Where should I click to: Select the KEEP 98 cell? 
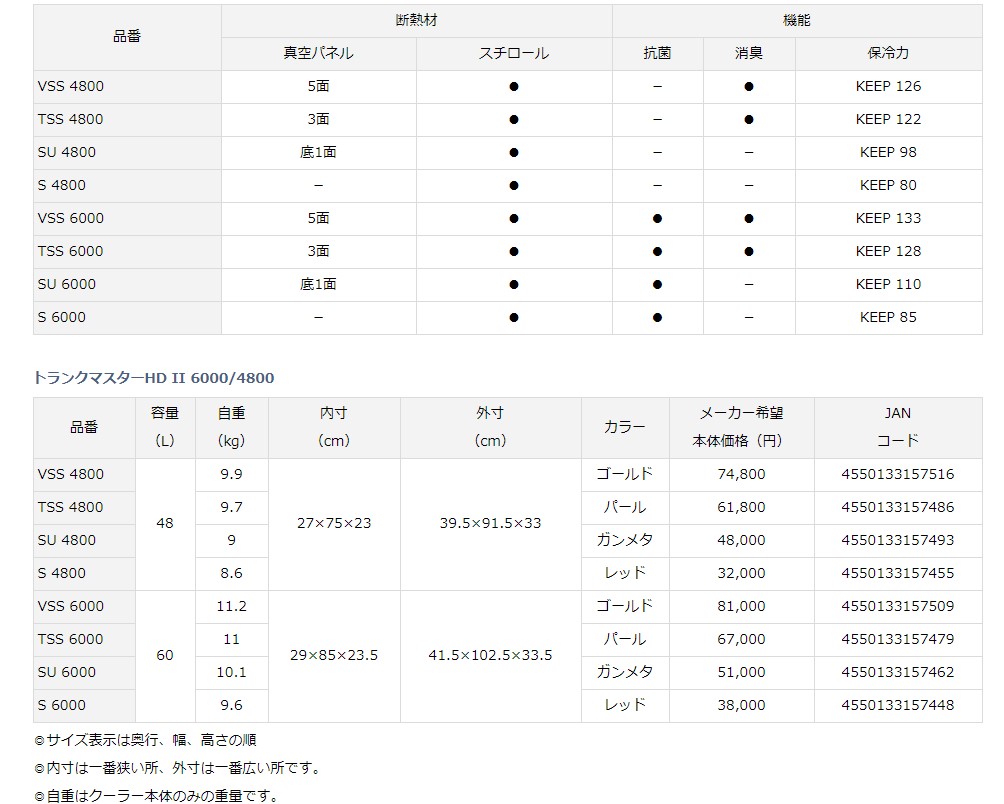point(889,152)
